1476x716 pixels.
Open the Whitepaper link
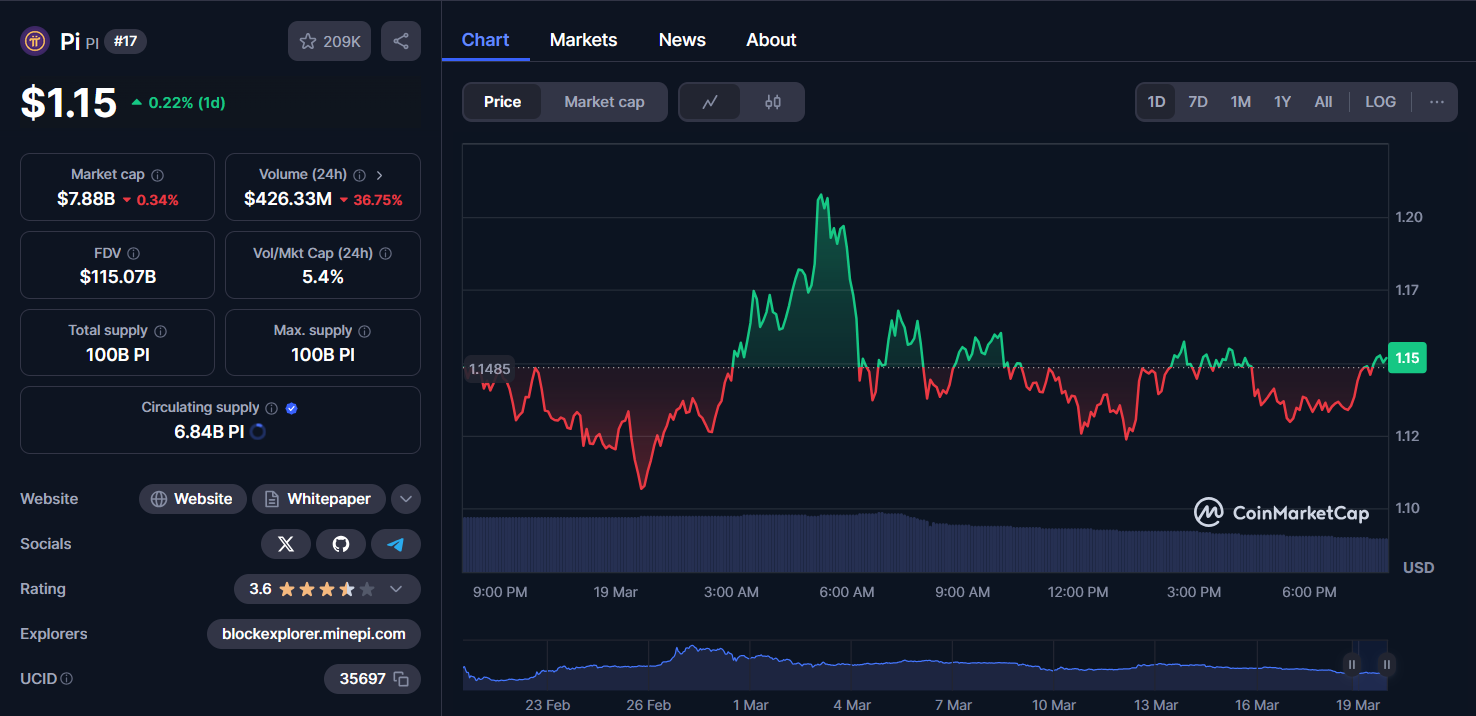pos(318,499)
